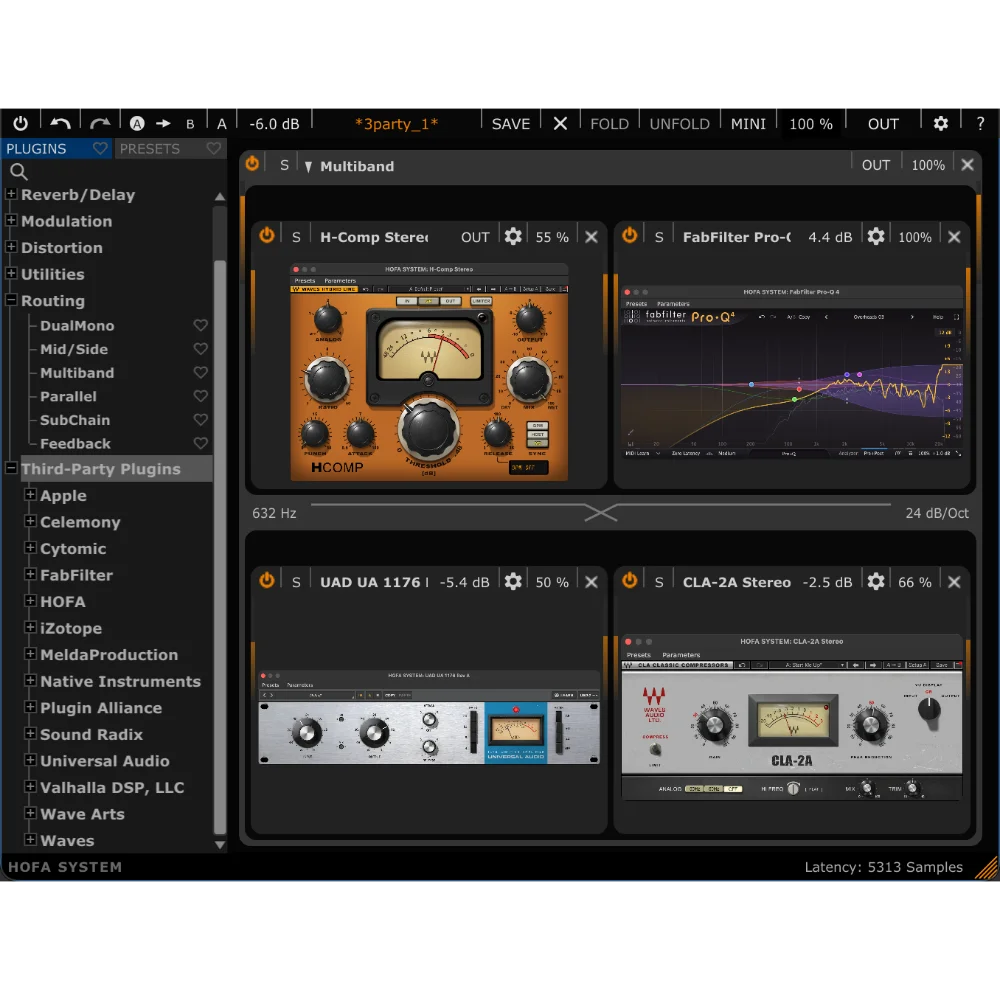
Task: Expand the FabFilter vendor folder
Action: 30,574
